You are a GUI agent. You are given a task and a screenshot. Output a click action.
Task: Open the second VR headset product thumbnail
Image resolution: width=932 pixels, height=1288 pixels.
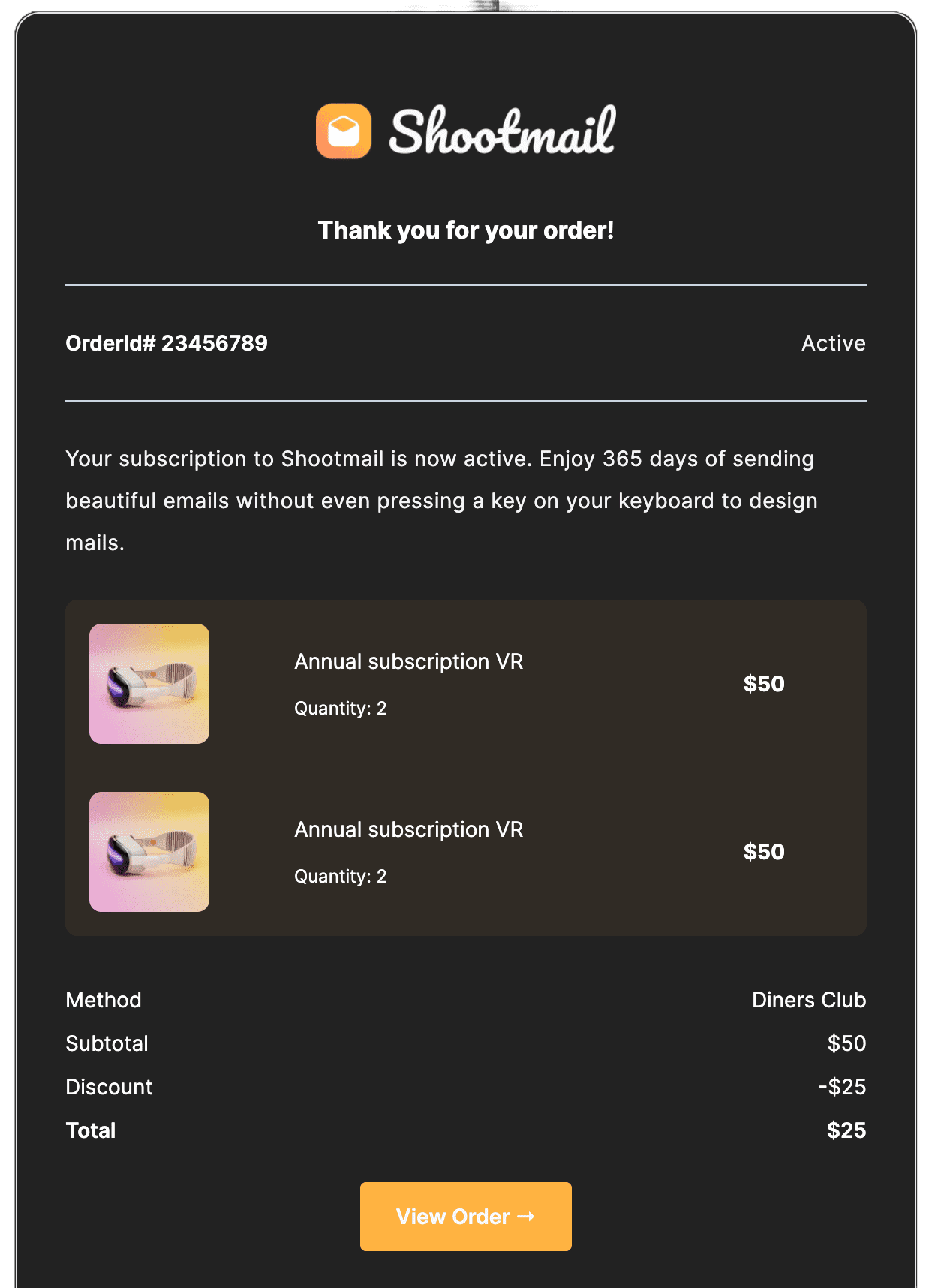149,852
